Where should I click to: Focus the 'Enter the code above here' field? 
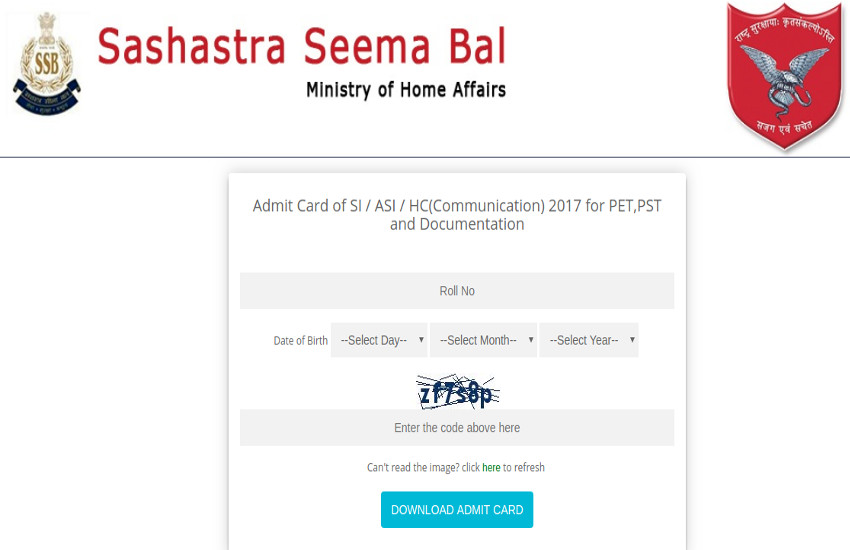[x=457, y=428]
